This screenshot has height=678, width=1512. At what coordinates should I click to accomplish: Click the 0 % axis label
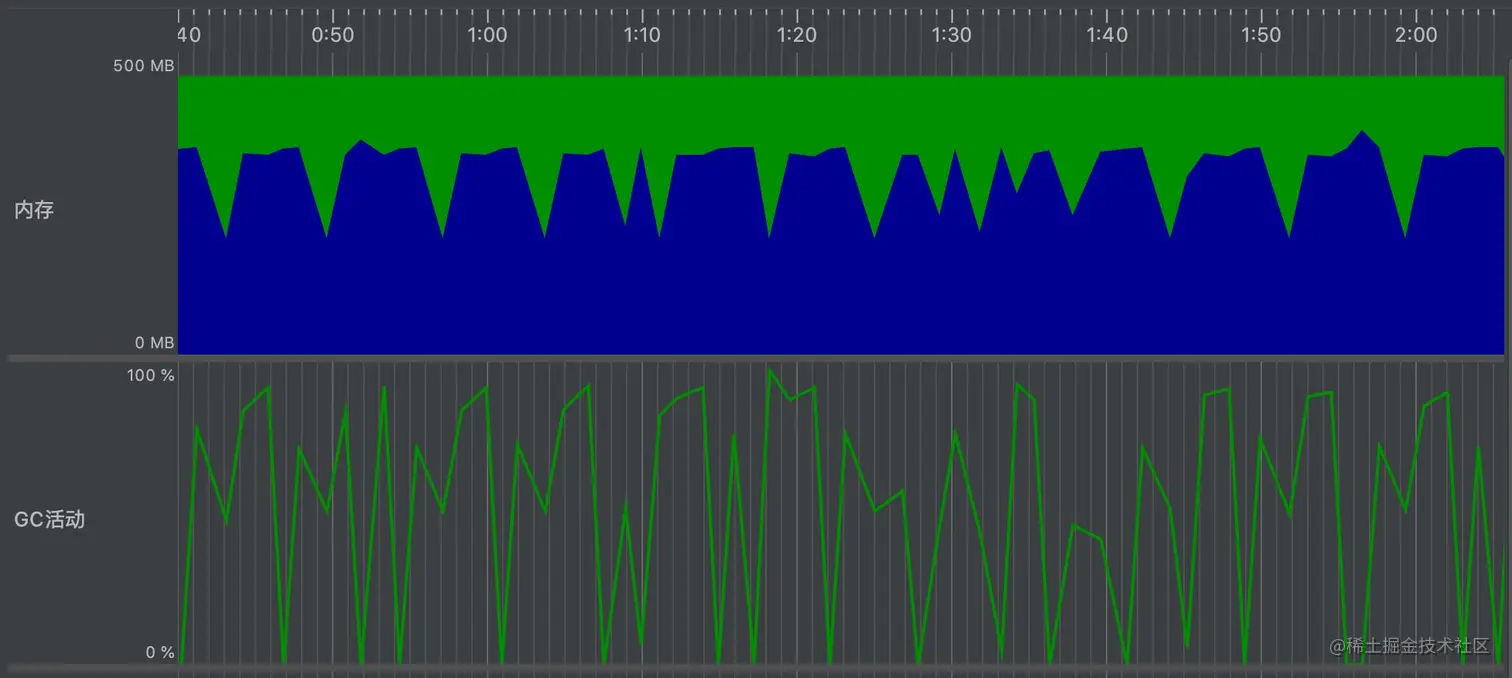[x=160, y=653]
